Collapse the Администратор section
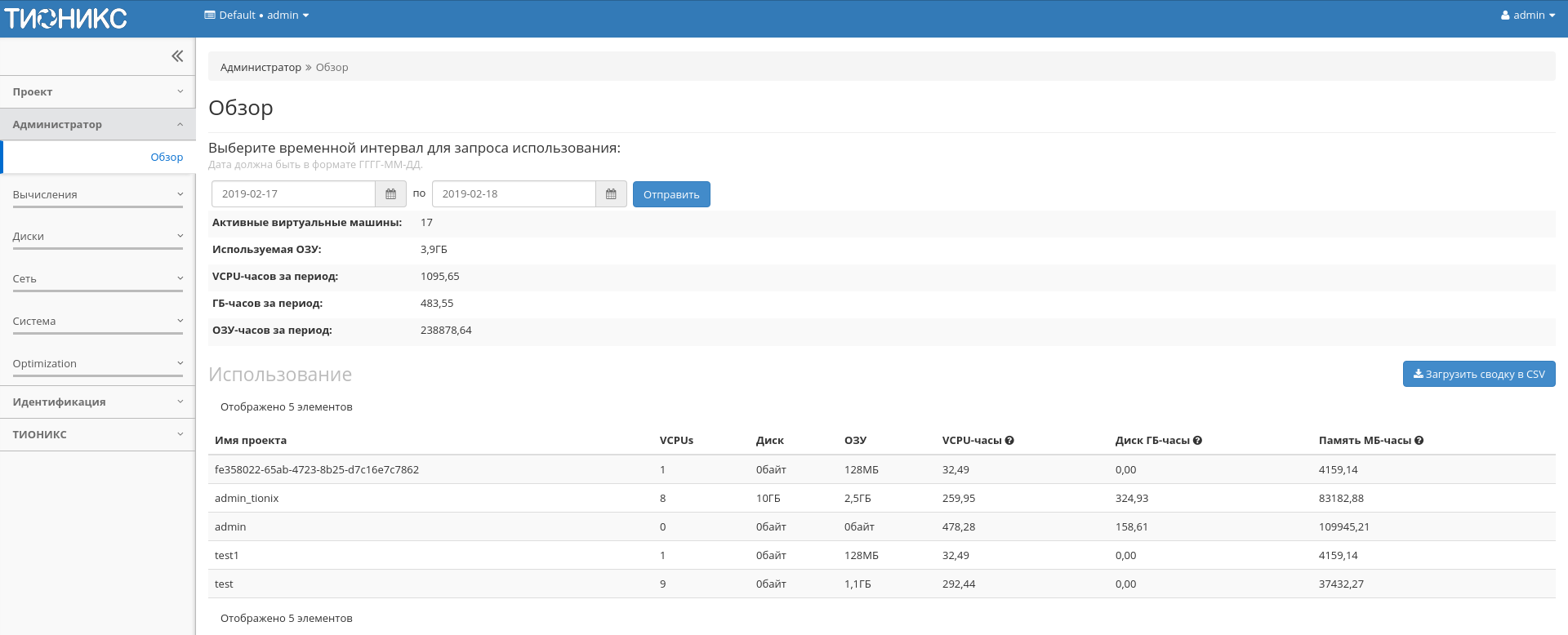 tap(97, 125)
